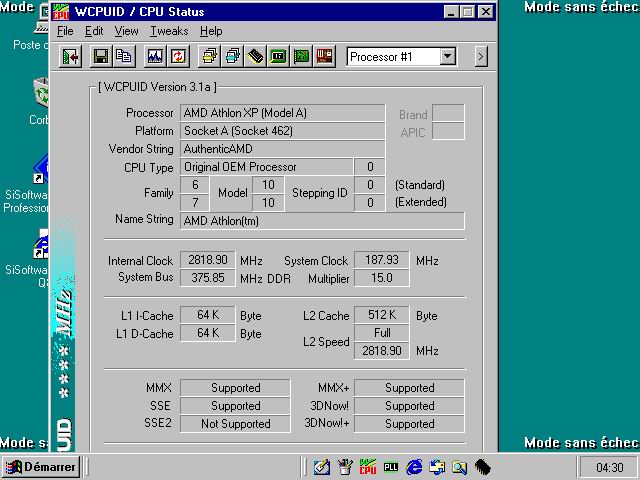640x480 pixels.
Task: Click the empty Brand field
Action: pos(448,113)
